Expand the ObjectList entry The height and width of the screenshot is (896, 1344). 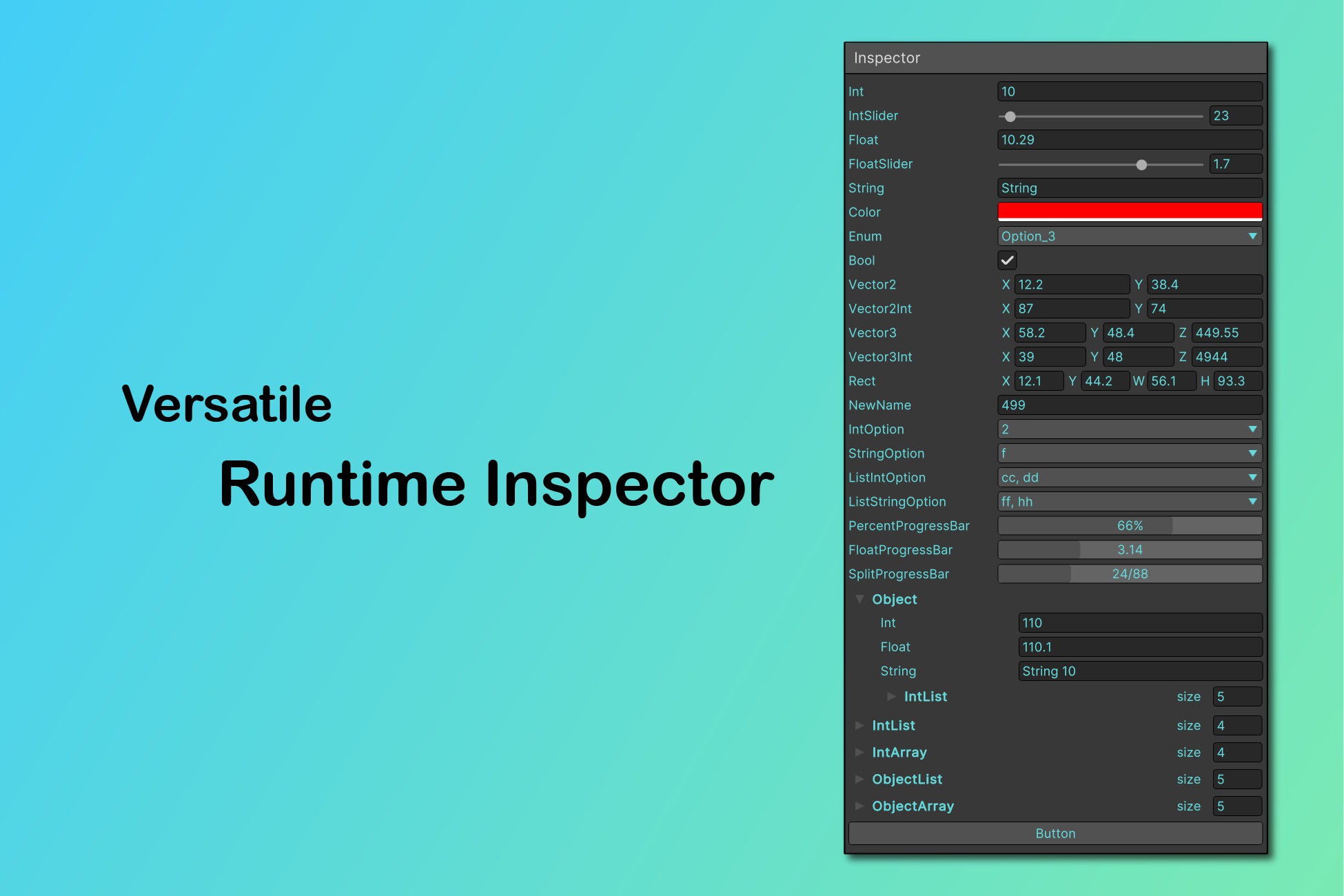(860, 779)
